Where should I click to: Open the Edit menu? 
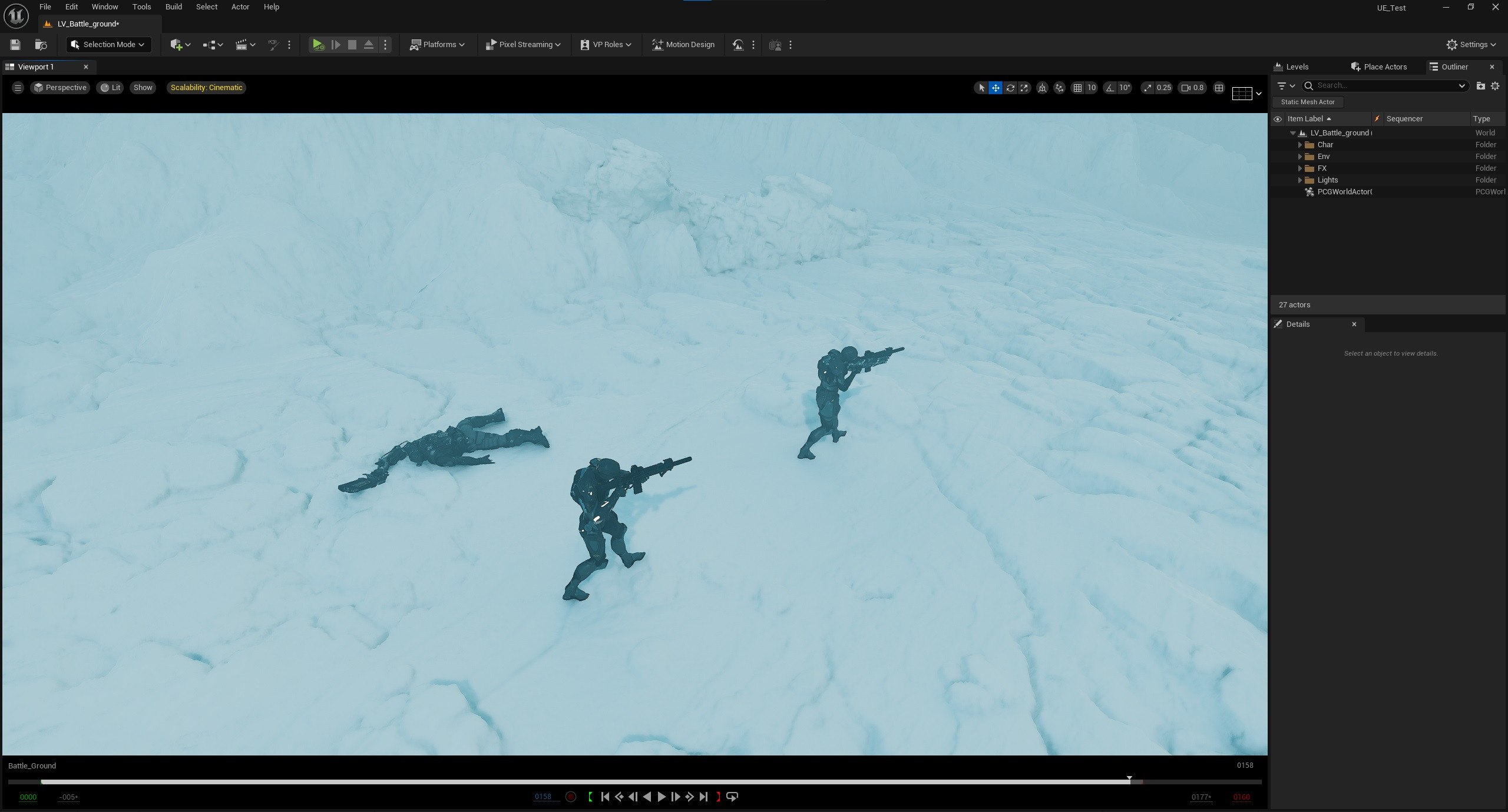(71, 7)
